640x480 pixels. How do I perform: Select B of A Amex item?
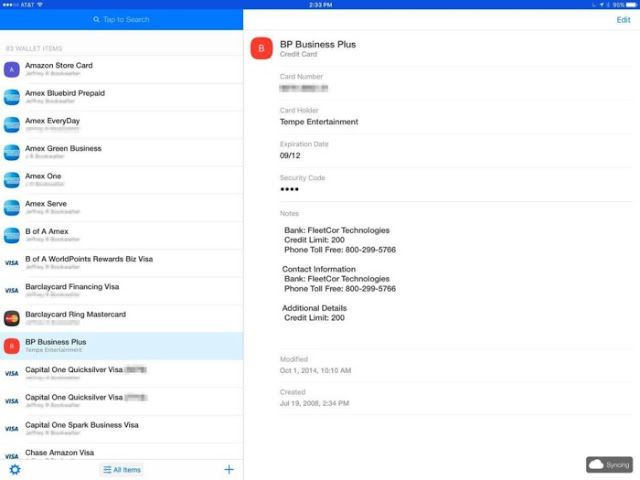click(x=122, y=236)
